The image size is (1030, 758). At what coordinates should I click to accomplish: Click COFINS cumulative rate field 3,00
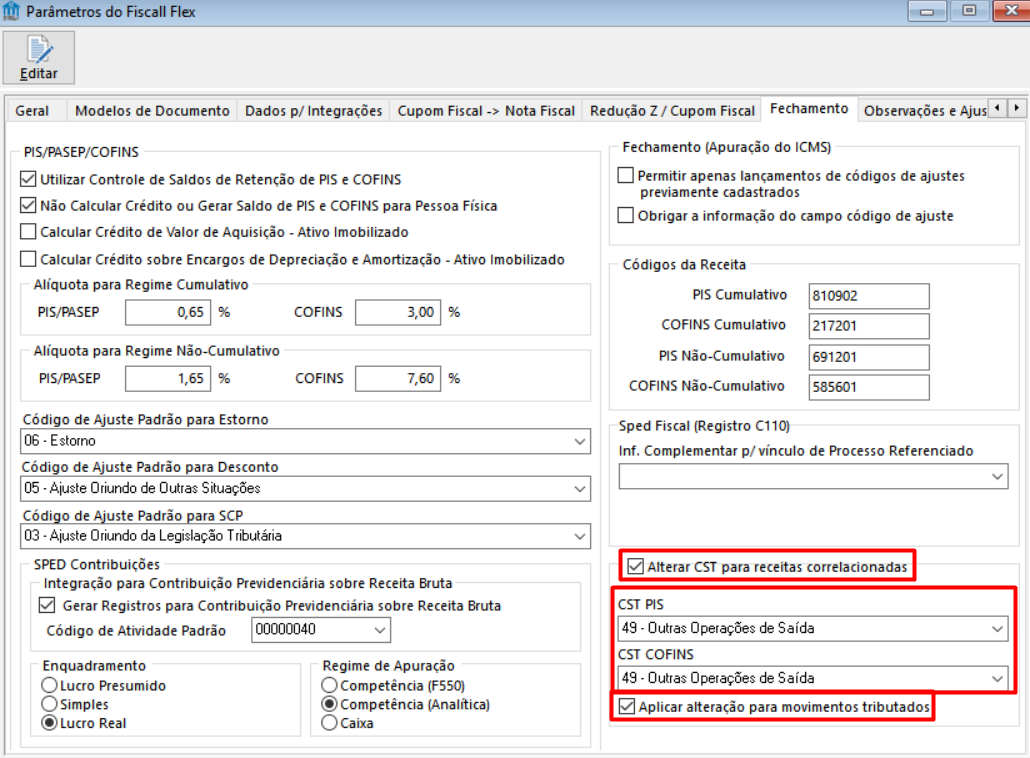398,312
